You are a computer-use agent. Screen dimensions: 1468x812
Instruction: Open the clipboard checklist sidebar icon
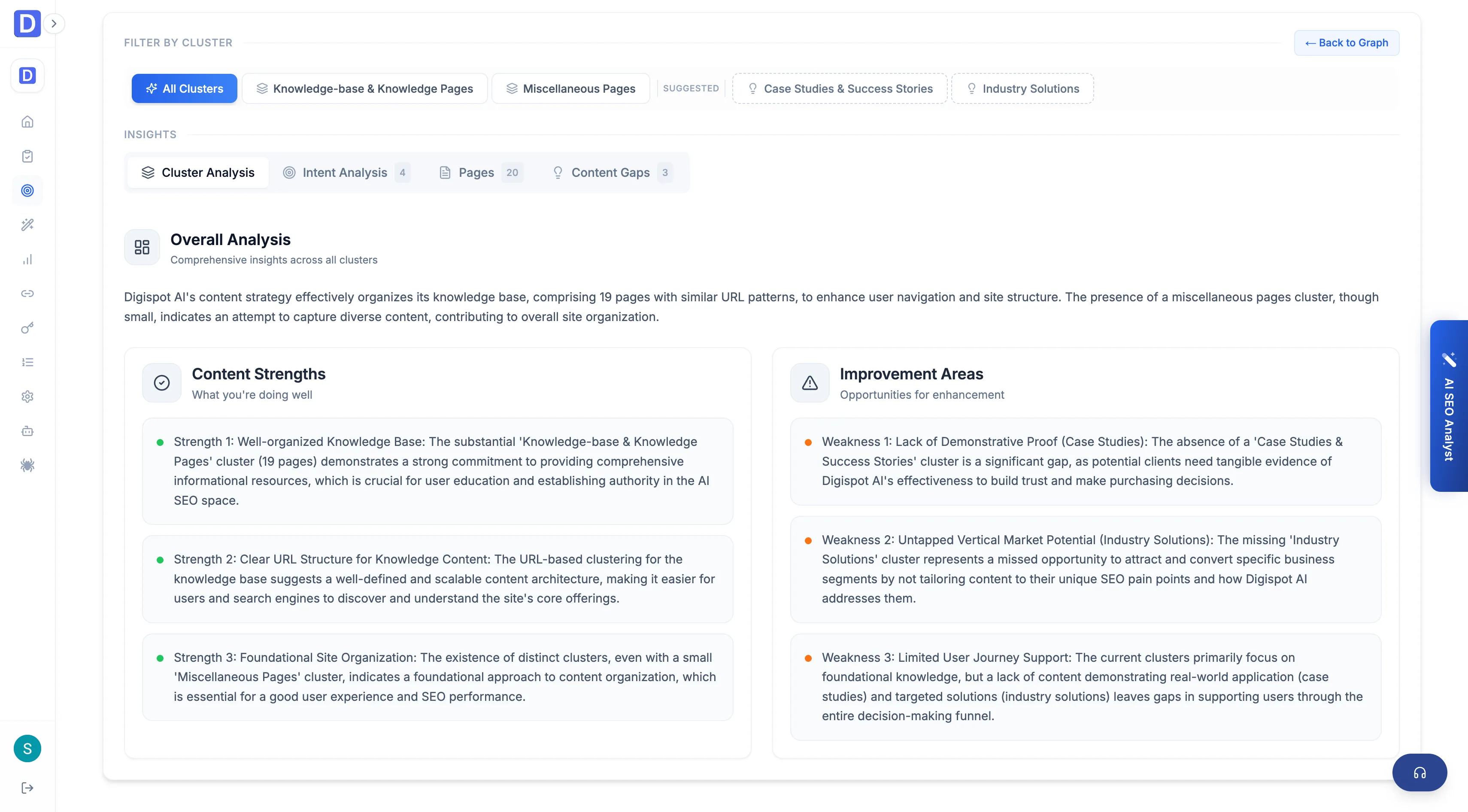(27, 156)
